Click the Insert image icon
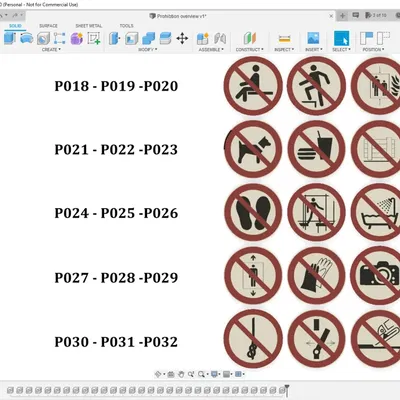 click(x=313, y=38)
